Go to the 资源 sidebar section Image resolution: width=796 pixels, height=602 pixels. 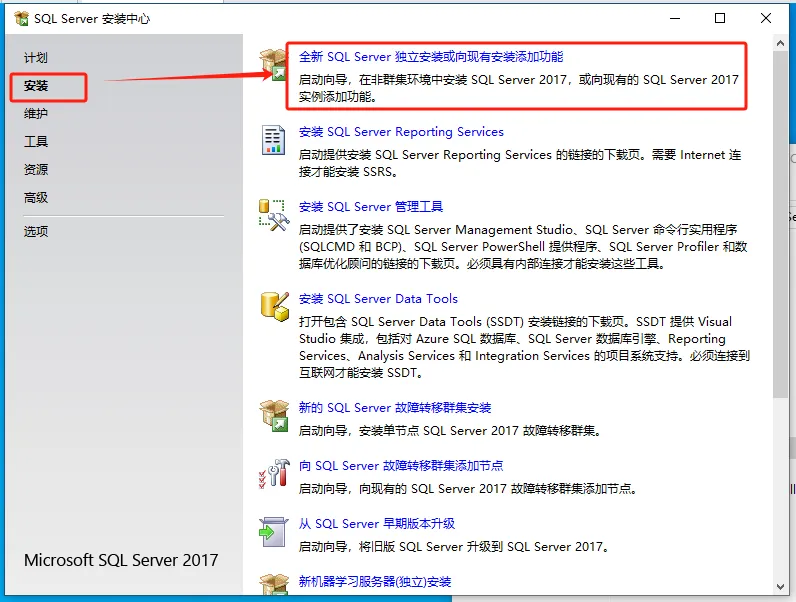click(36, 170)
